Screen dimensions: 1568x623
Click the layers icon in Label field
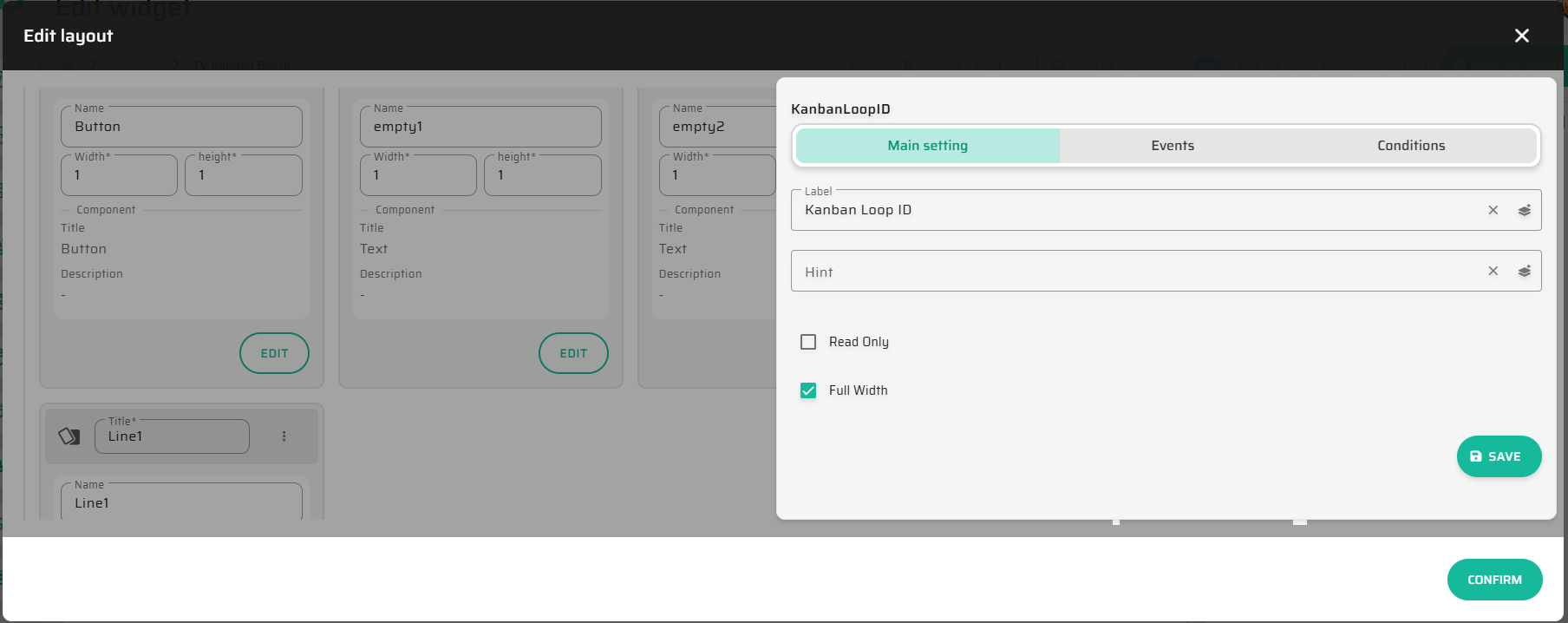click(x=1524, y=210)
